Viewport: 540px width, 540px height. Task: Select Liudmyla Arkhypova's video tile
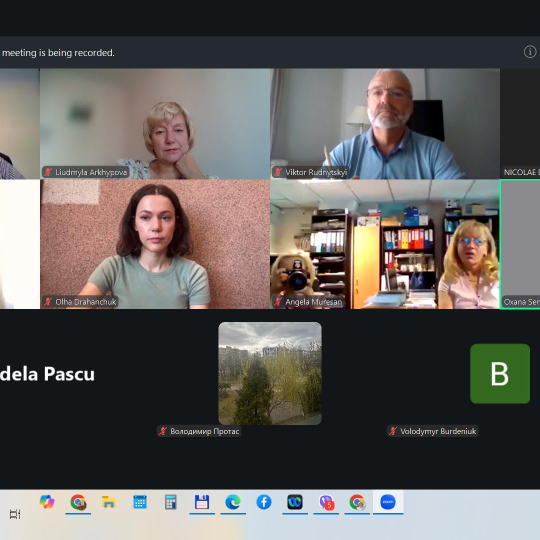pos(155,124)
